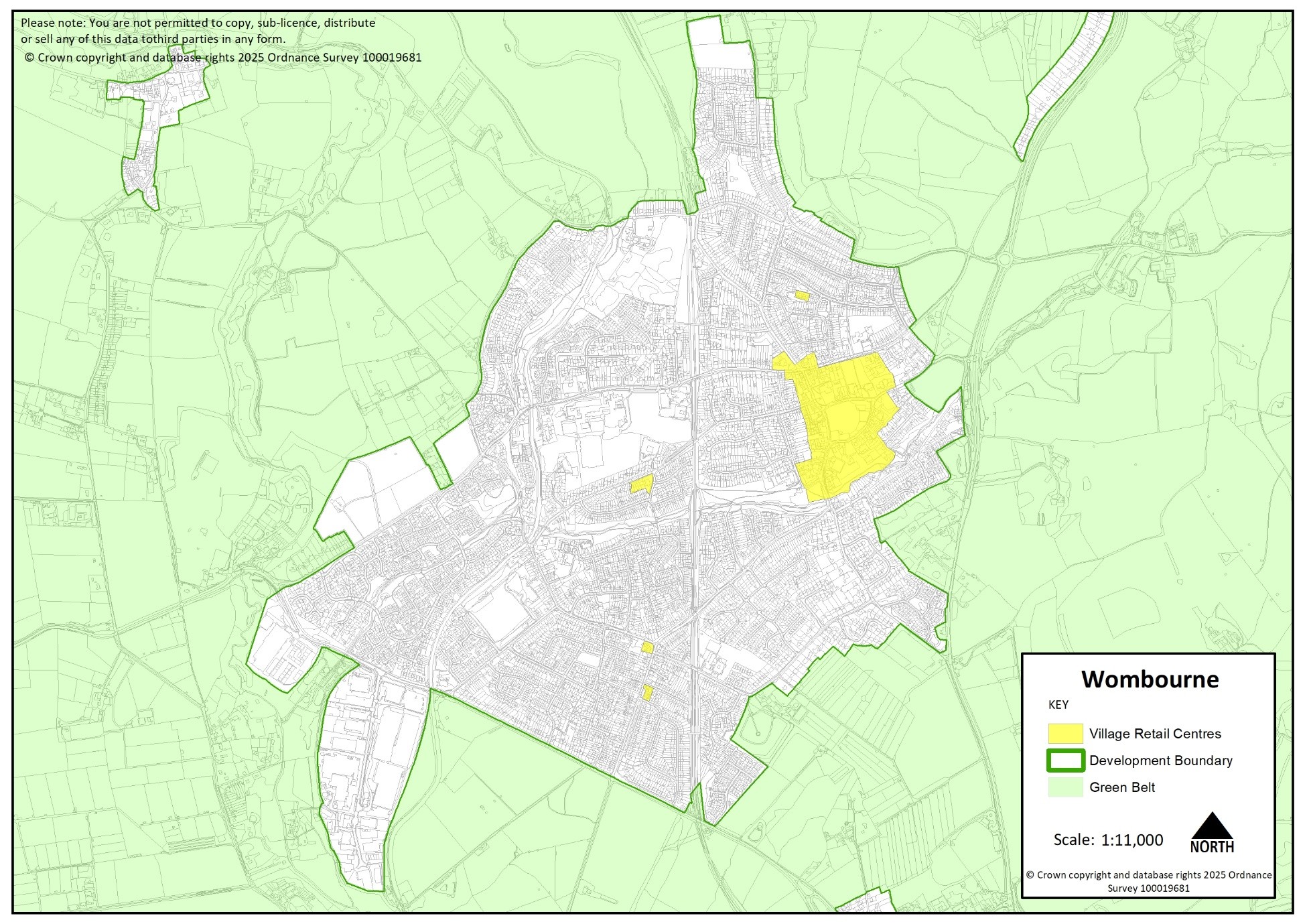The image size is (1307, 924).
Task: Click the Green Belt label text
Action: [1122, 787]
